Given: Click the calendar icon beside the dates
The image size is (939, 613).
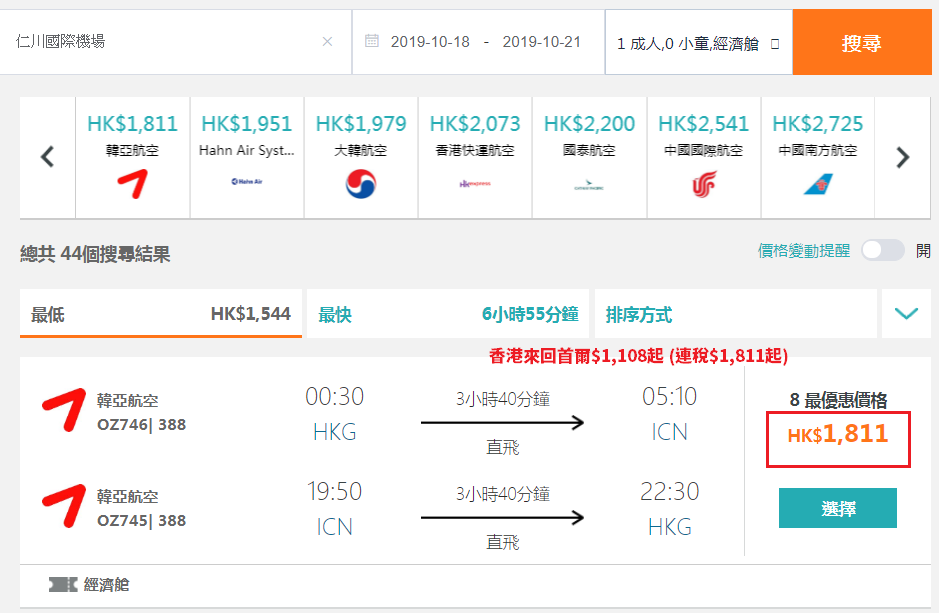Looking at the screenshot, I should tap(372, 41).
